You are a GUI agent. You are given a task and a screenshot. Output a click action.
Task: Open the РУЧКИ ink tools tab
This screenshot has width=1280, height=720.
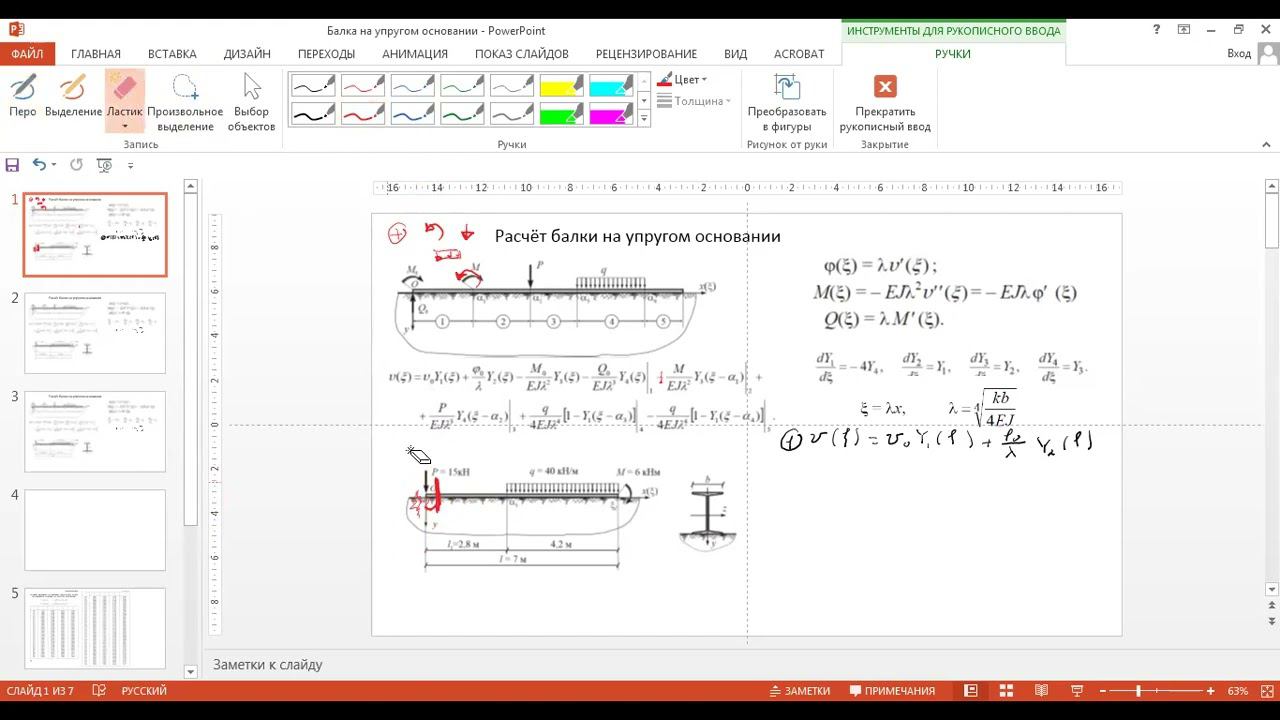point(953,54)
